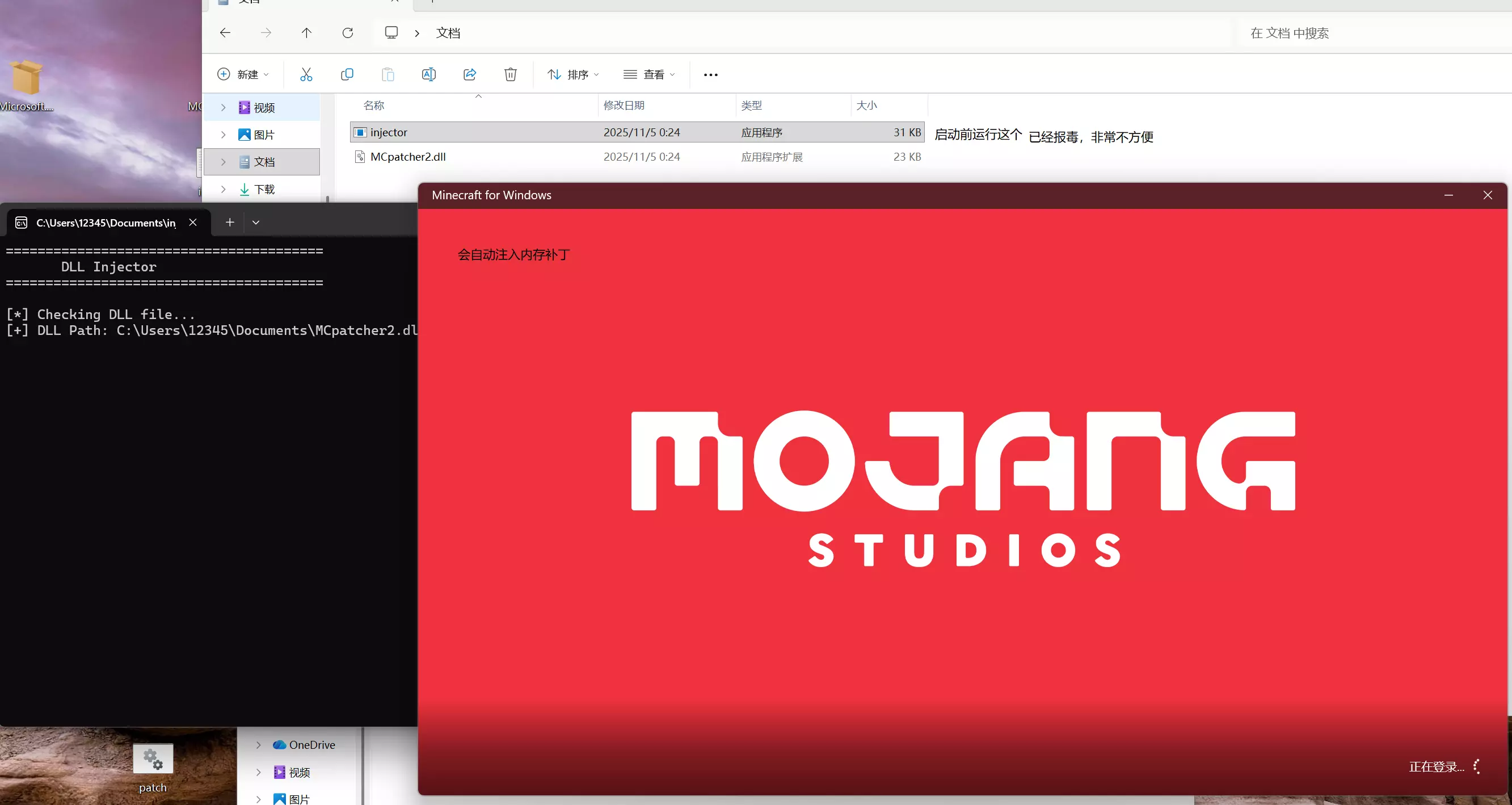Select OneDrive in the background Explorer
Viewport: 1512px width, 805px height.
click(x=304, y=744)
